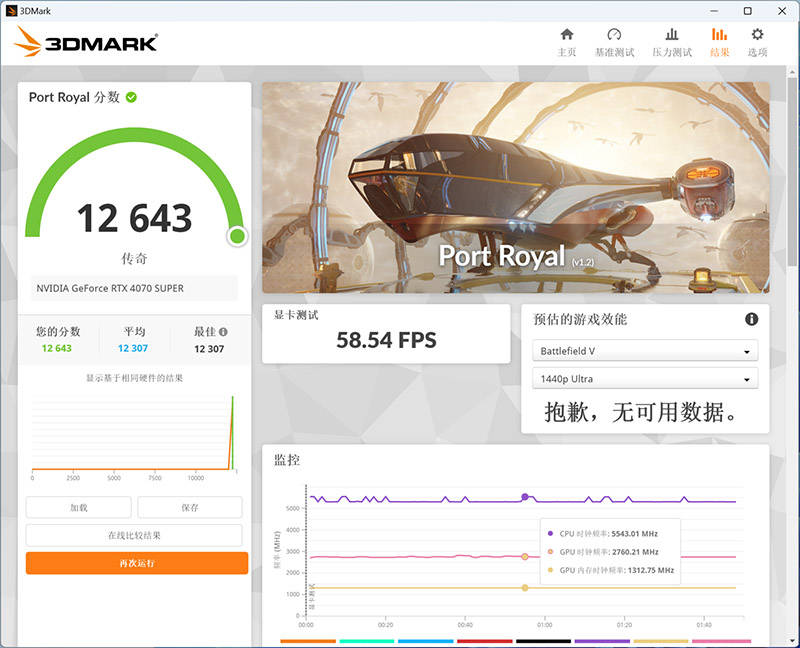Click the 3DMark logo in header
Image resolution: width=800 pixels, height=648 pixels.
point(87,42)
